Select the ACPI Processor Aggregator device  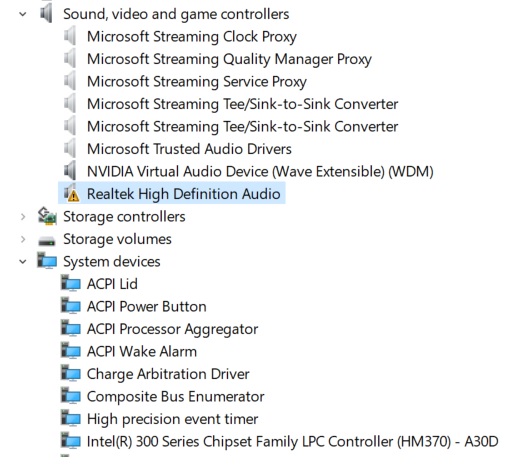172,329
